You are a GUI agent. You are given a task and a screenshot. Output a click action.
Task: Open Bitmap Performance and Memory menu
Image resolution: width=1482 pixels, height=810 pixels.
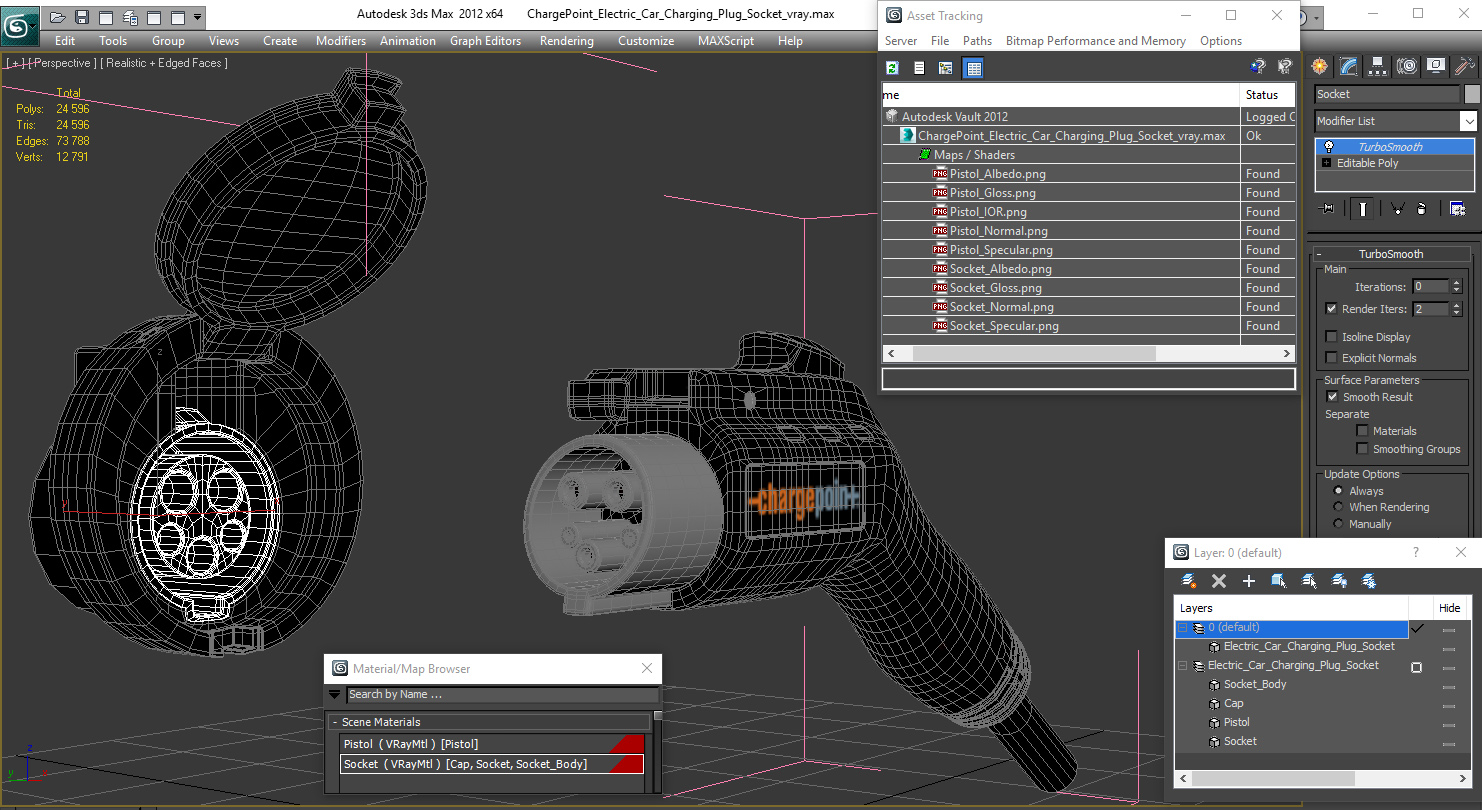click(x=1096, y=41)
